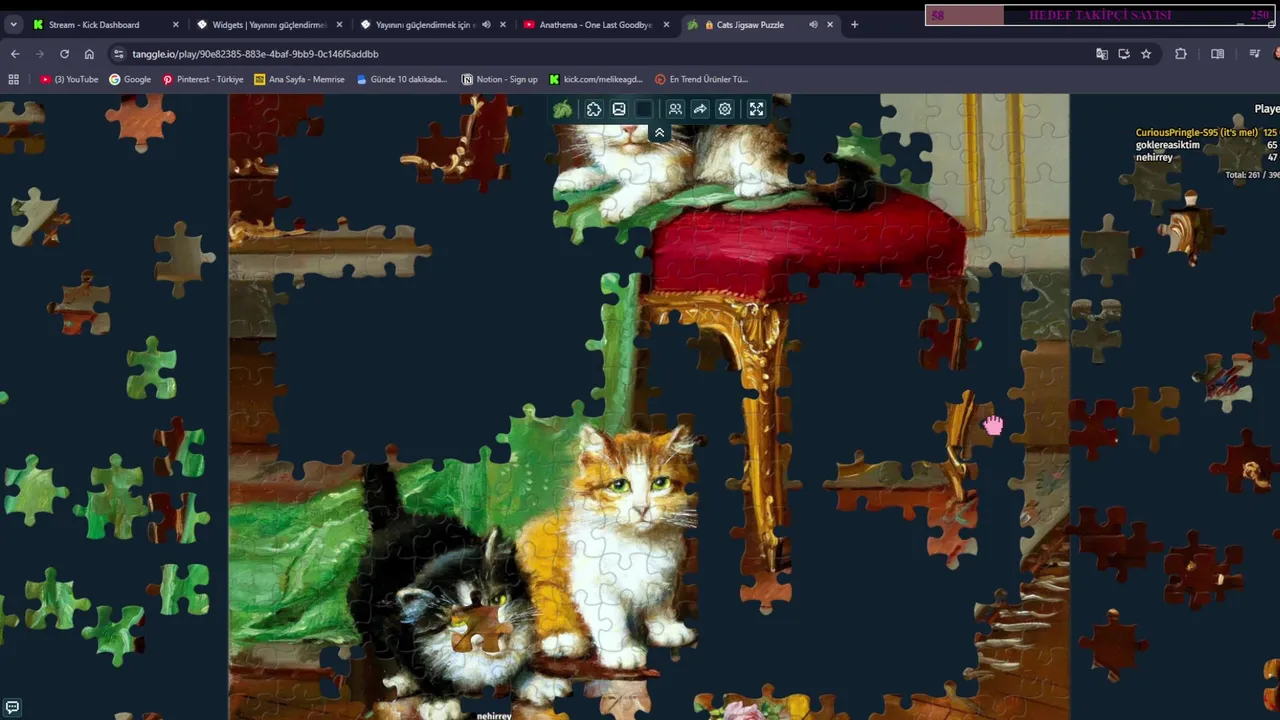Open the YouTube bookmark
The width and height of the screenshot is (1280, 720).
pos(69,79)
